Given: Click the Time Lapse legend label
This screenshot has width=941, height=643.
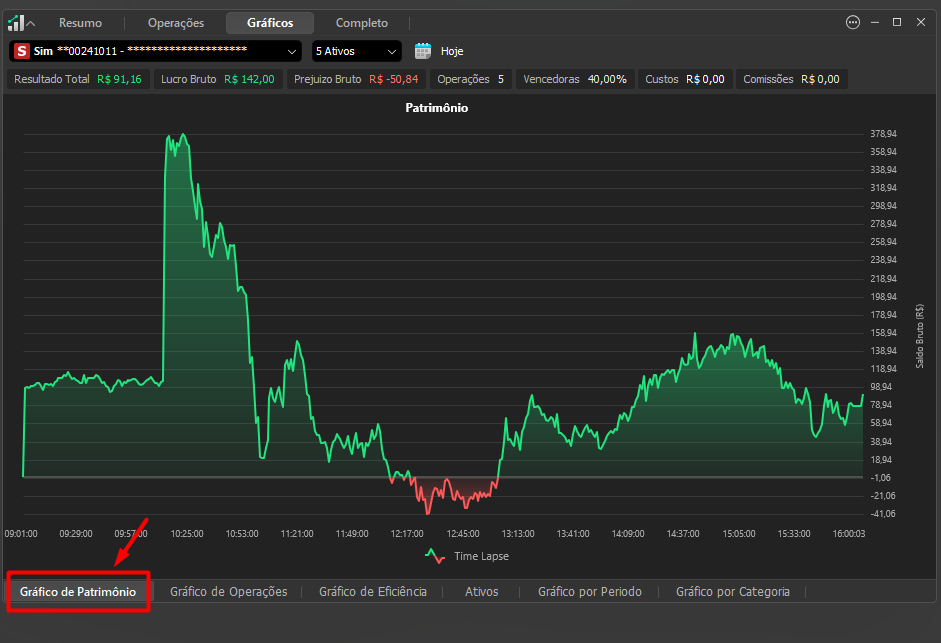Looking at the screenshot, I should coord(481,557).
